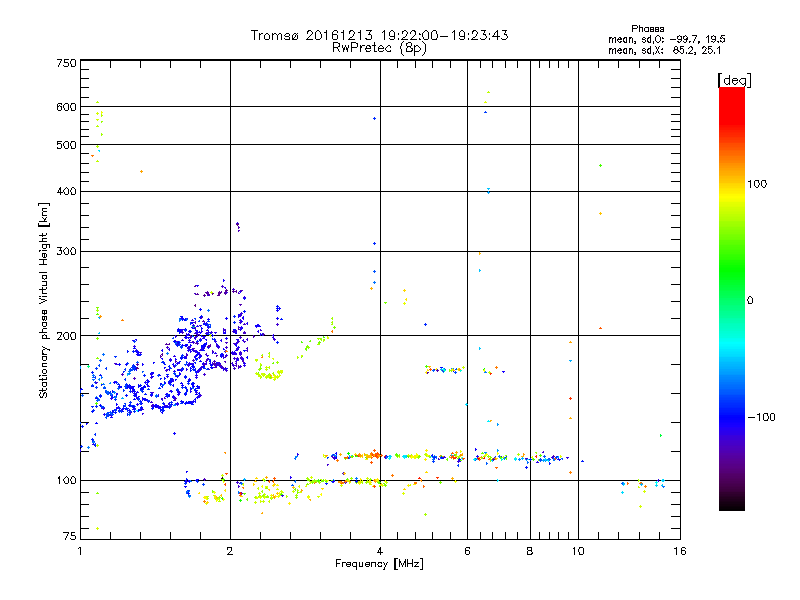Click the 'Frequency [MHz]' axis label
This screenshot has width=800, height=600.
pos(379,564)
